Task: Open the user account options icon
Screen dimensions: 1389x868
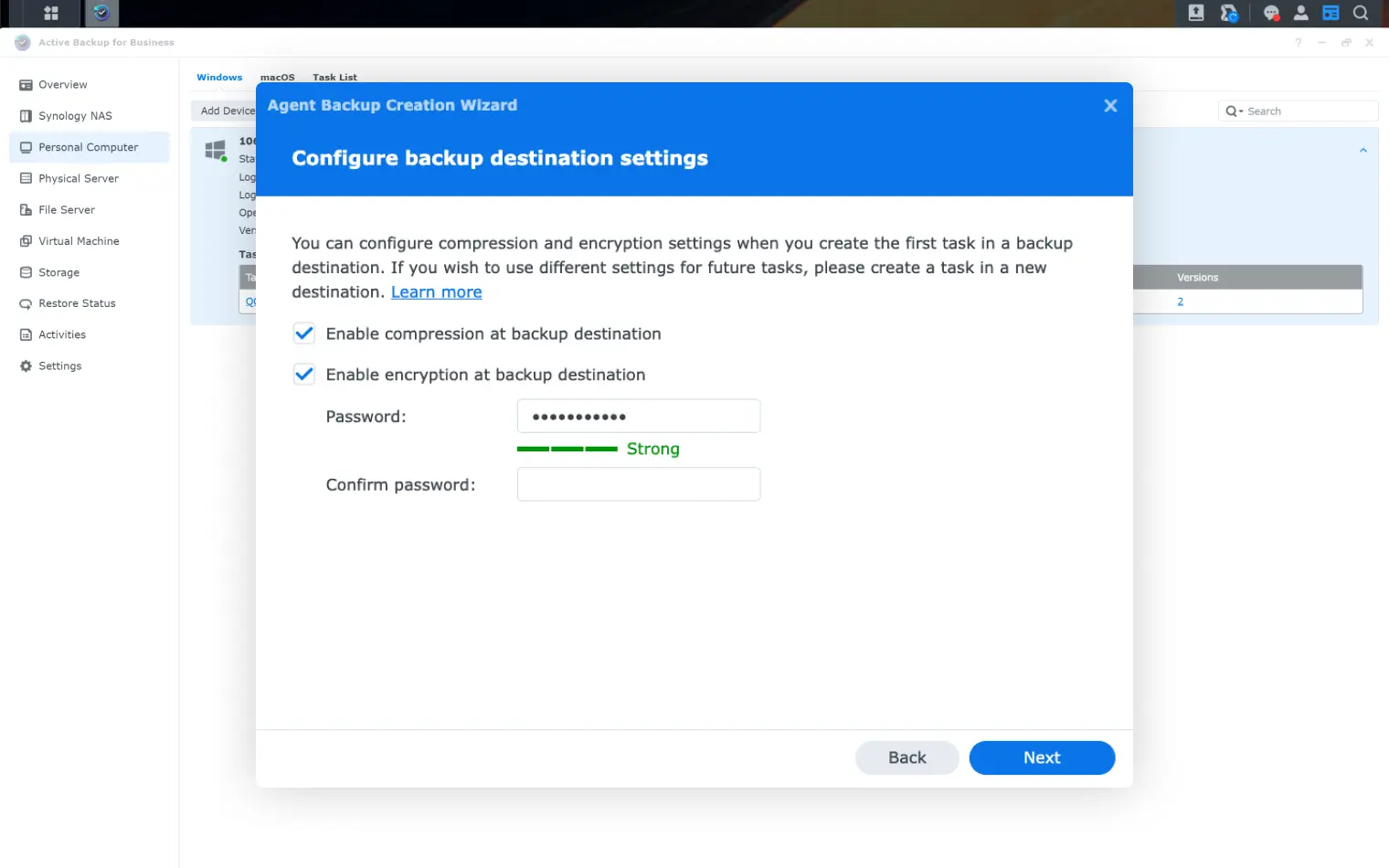Action: click(x=1300, y=13)
